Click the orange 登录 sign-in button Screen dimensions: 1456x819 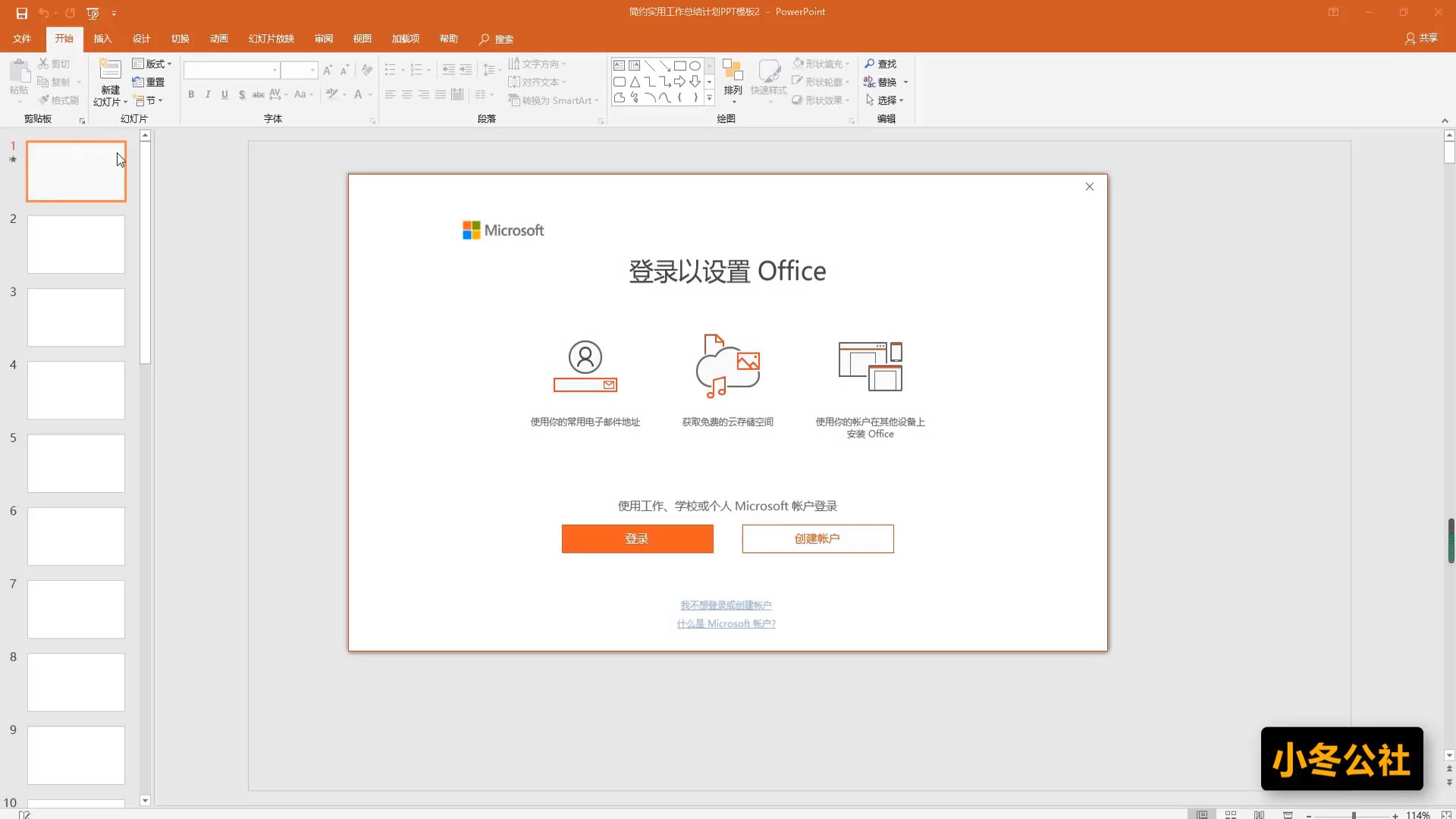637,538
